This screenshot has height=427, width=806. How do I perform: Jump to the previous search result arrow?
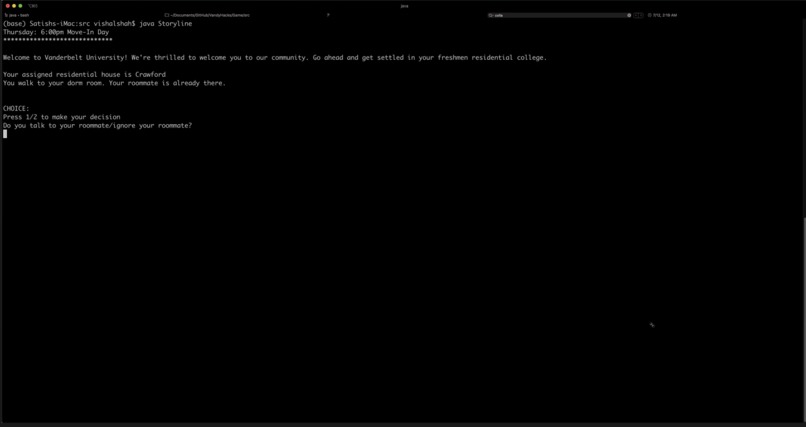pyautogui.click(x=636, y=15)
